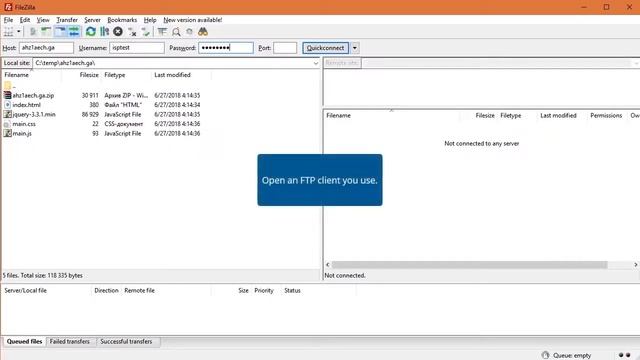Image resolution: width=640 pixels, height=360 pixels.
Task: Select 86 929 filesize cell
Action: point(90,114)
